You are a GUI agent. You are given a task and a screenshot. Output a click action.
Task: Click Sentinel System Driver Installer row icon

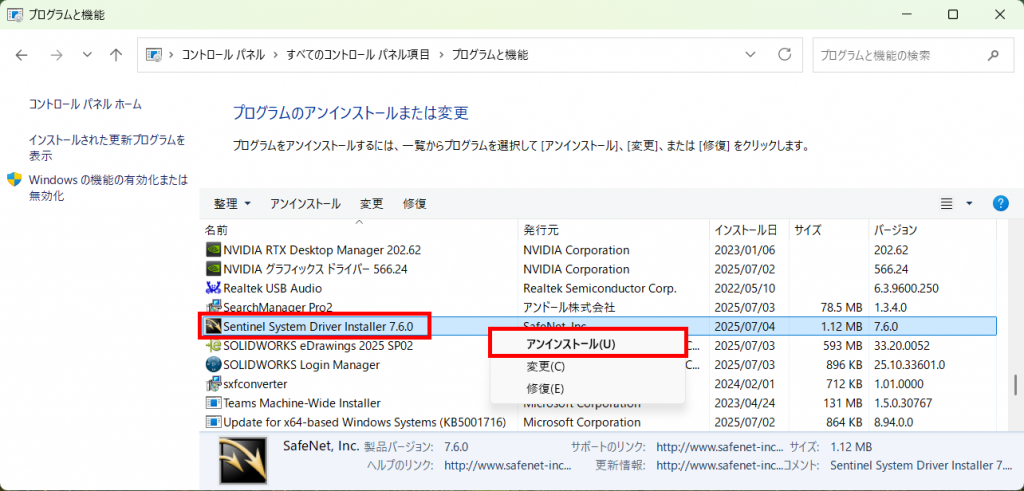coord(213,326)
